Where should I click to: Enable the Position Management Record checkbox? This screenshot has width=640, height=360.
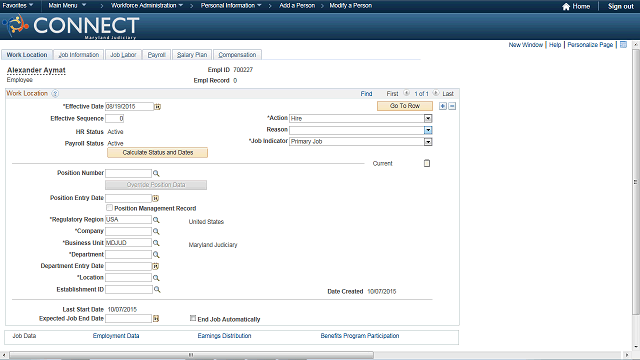point(109,208)
